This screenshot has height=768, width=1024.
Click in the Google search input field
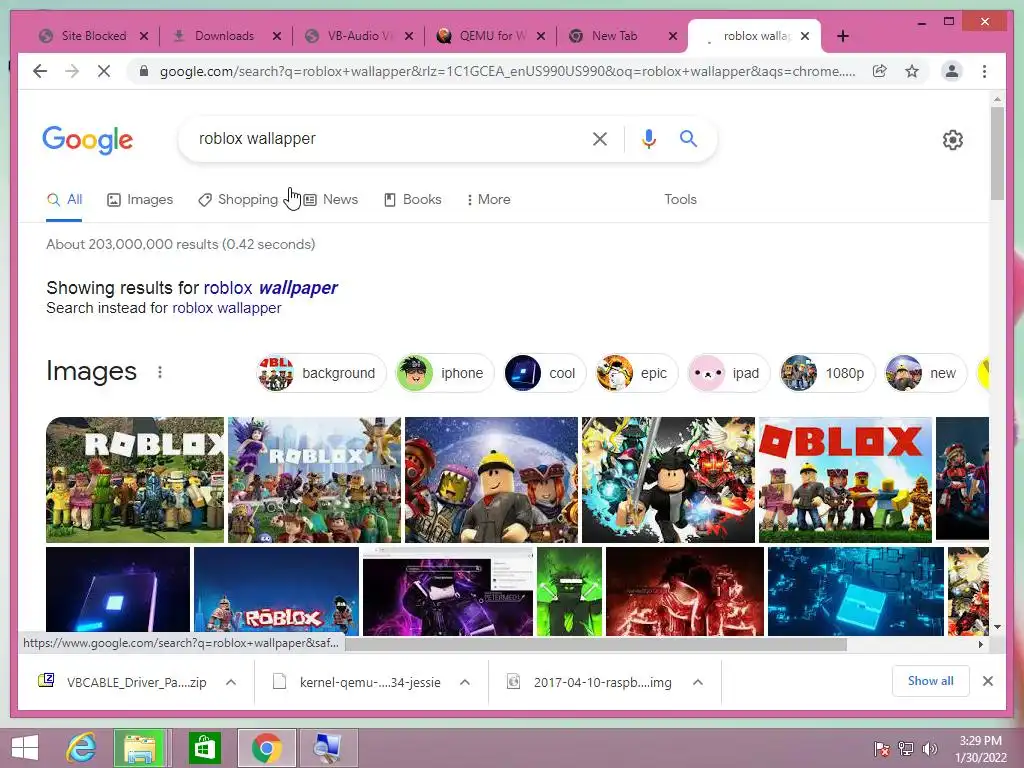pyautogui.click(x=385, y=138)
